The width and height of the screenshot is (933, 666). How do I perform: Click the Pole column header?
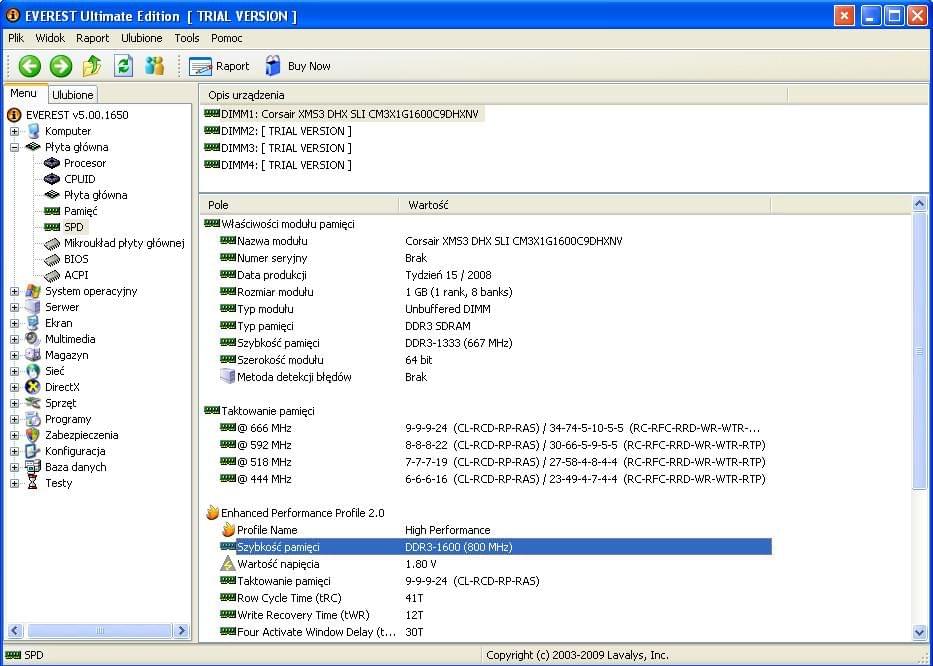[x=299, y=205]
